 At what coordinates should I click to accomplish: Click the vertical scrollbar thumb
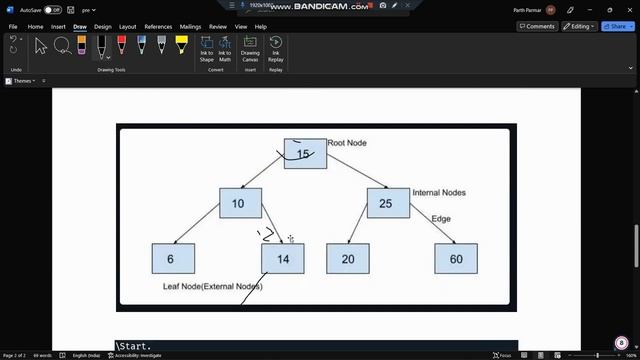point(636,246)
